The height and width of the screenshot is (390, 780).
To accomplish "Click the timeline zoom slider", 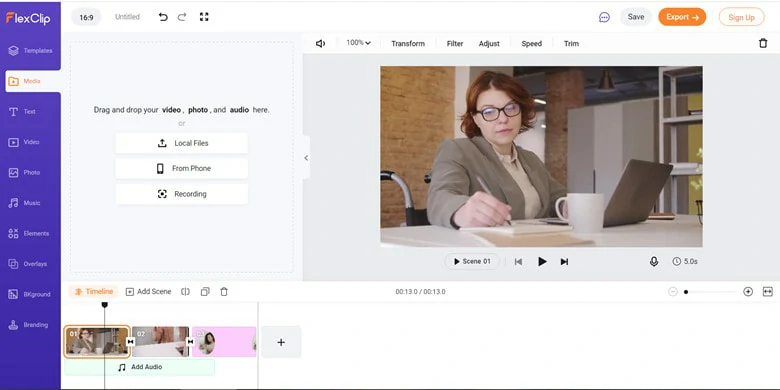I will coord(710,292).
